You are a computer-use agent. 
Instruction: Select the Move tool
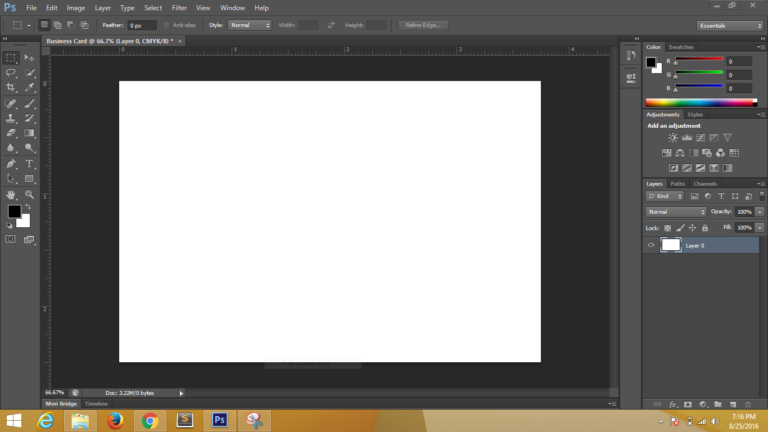coord(29,58)
